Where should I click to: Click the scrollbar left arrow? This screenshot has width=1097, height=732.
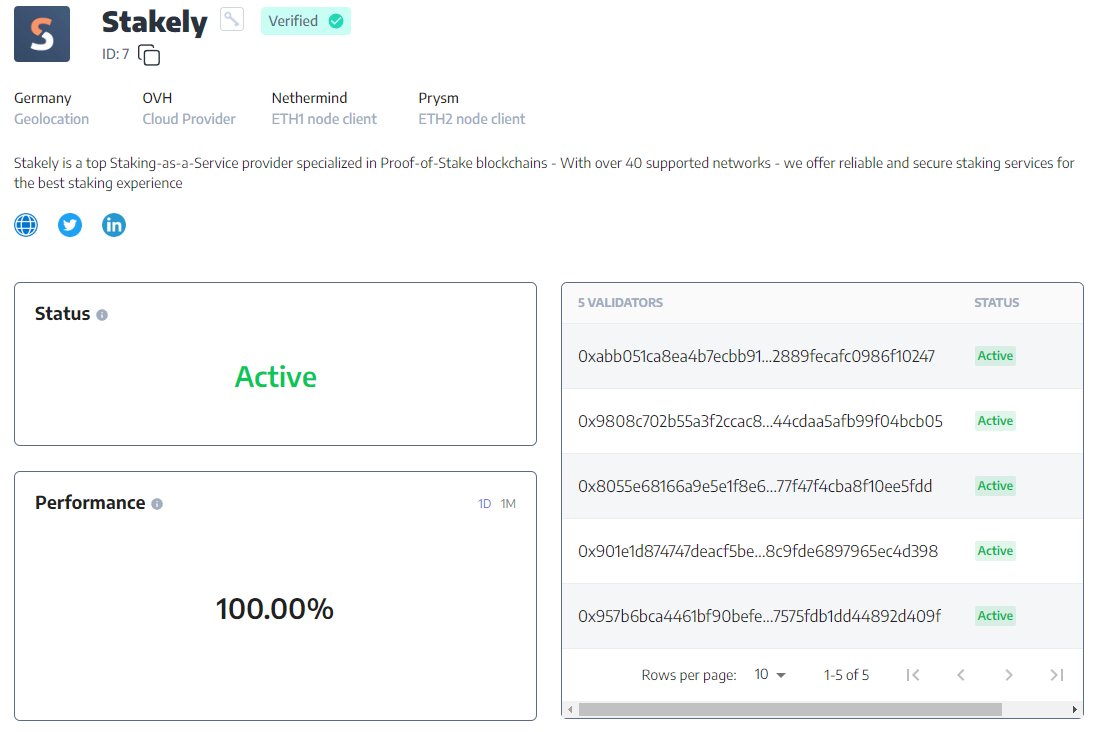pos(570,710)
